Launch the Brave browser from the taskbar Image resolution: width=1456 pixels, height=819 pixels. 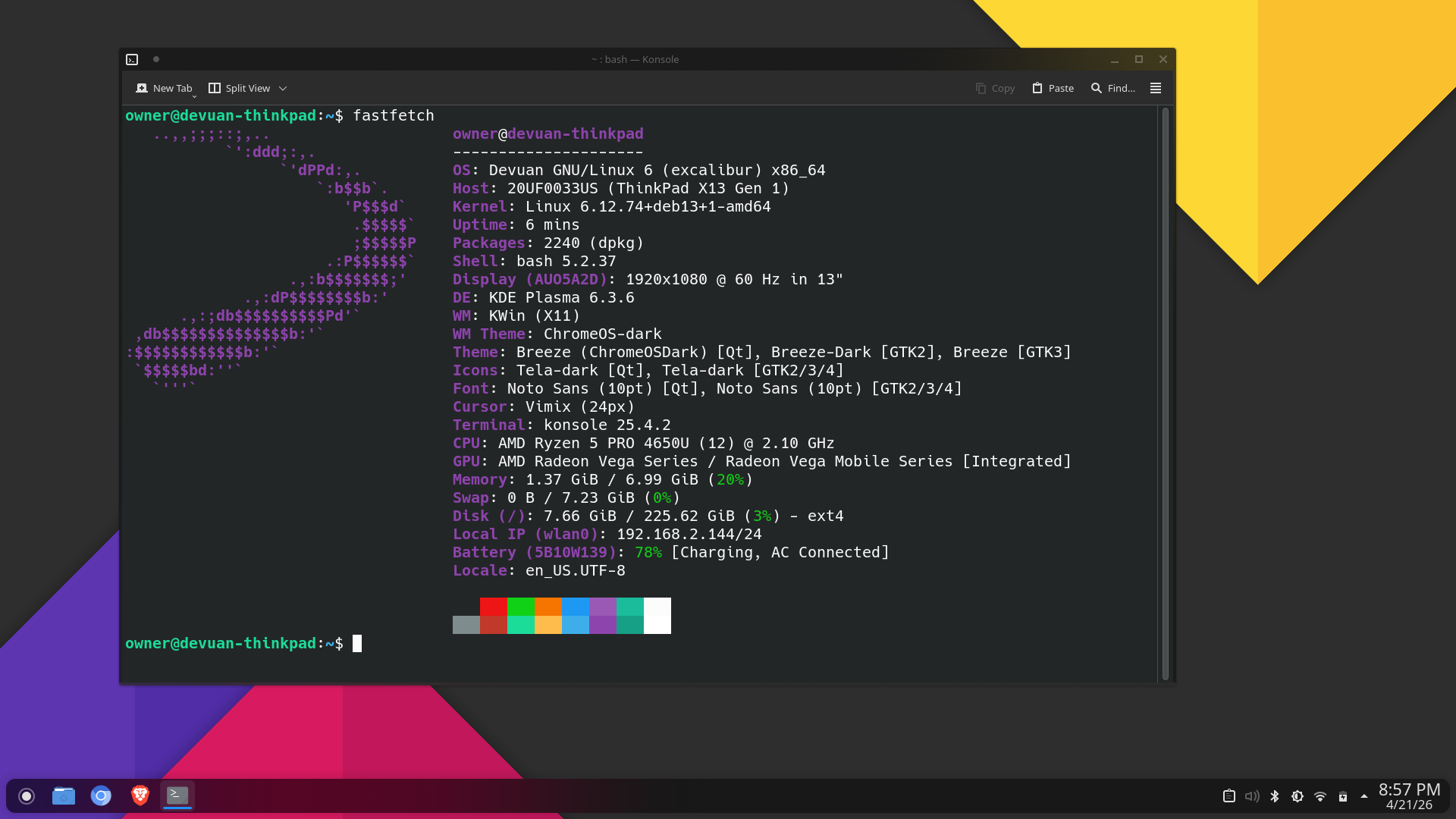coord(140,795)
